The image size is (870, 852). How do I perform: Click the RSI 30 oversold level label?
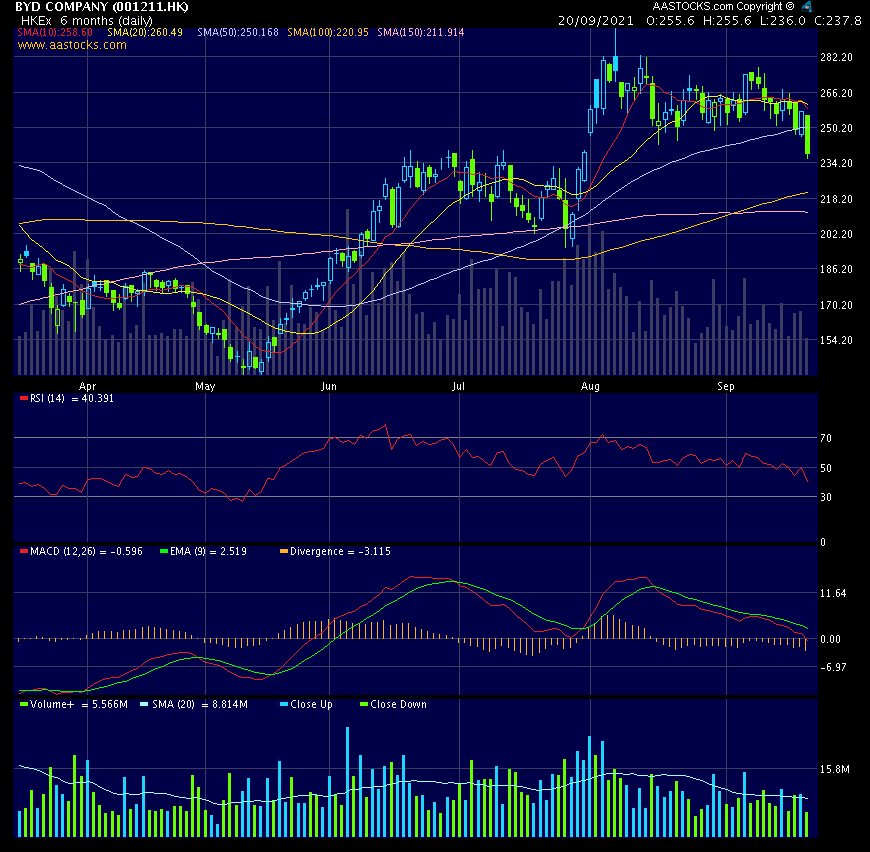coord(826,497)
